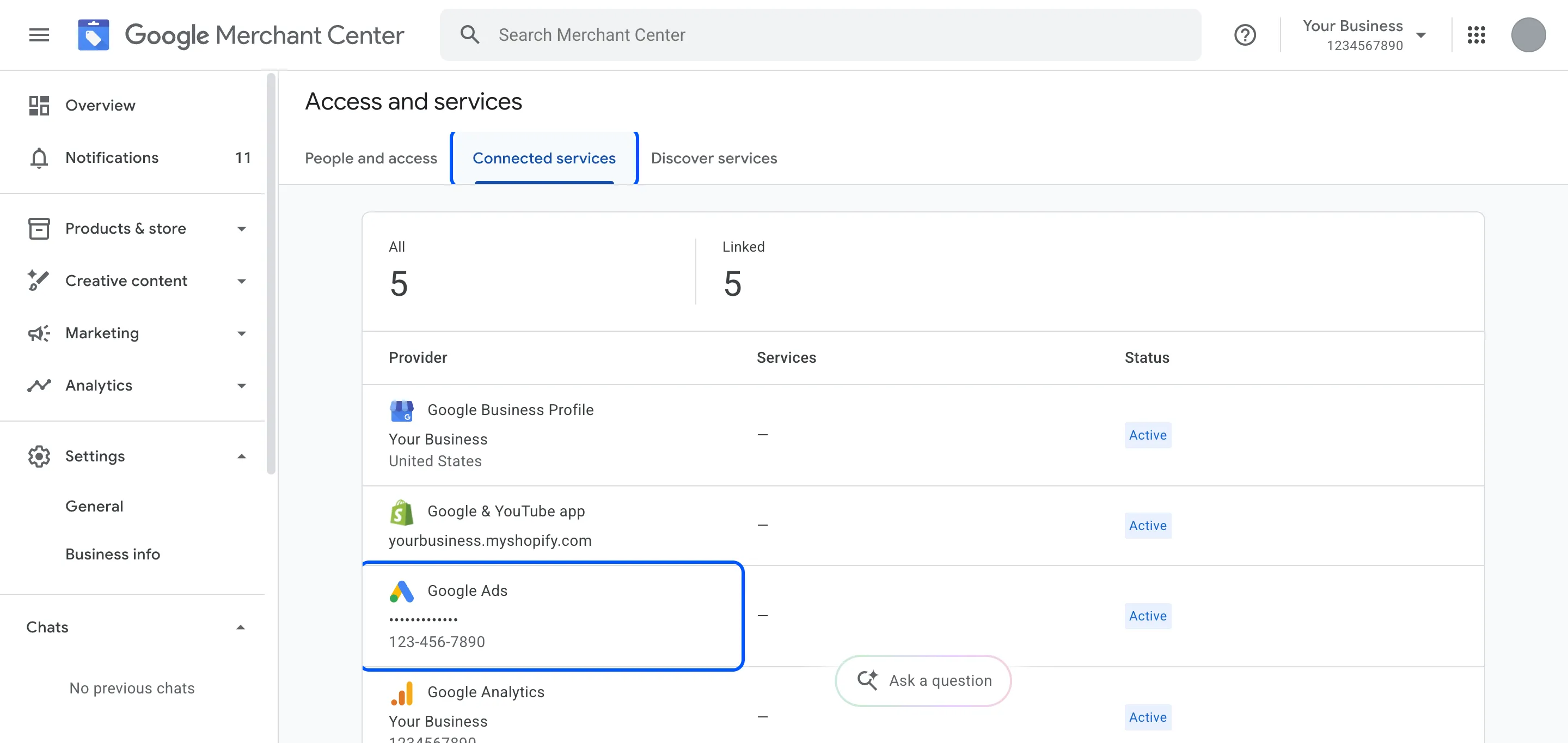Click Active status for Google Ads
Image resolution: width=1568 pixels, height=743 pixels.
1147,616
